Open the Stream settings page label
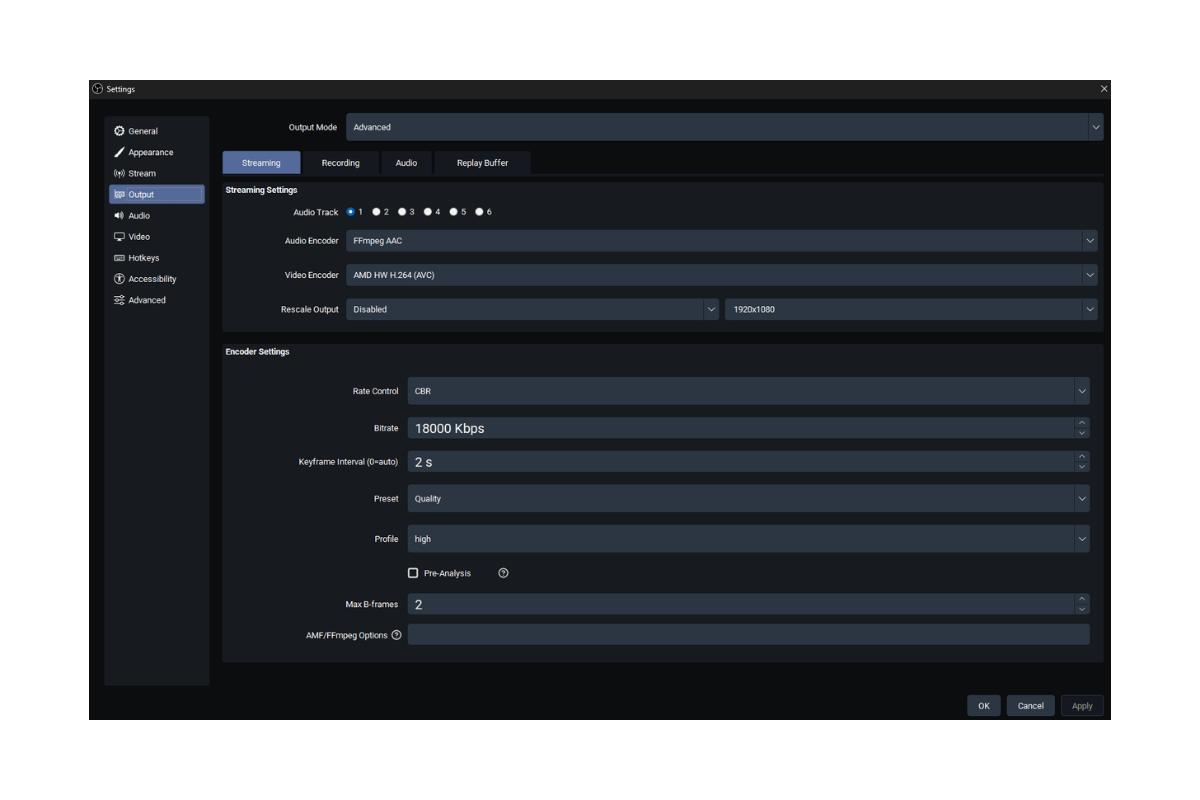Screen dimensions: 1200x800 pyautogui.click(x=142, y=173)
